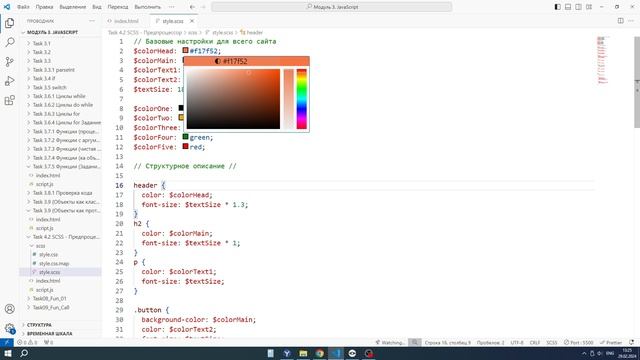Expand the Task 3.6.1 Циклы while folder
This screenshot has width=640, height=360.
coord(60,96)
